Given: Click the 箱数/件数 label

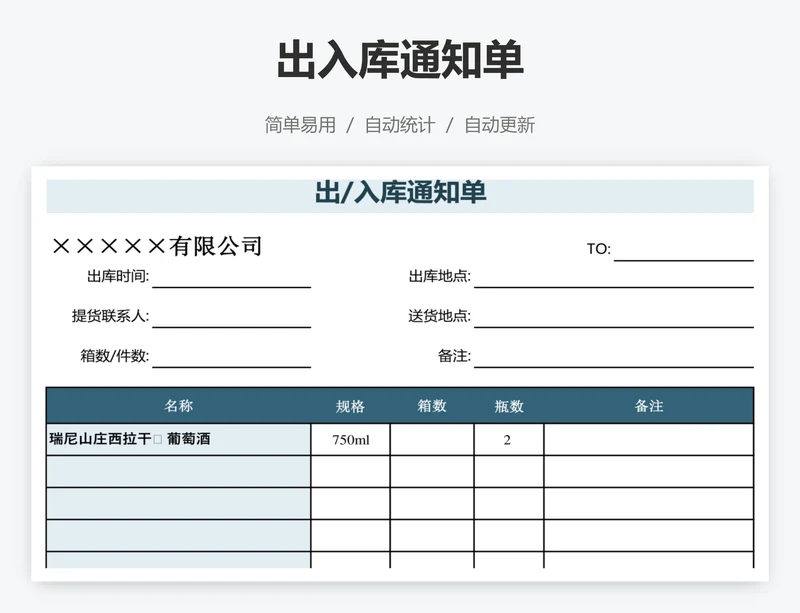Looking at the screenshot, I should click(114, 356).
